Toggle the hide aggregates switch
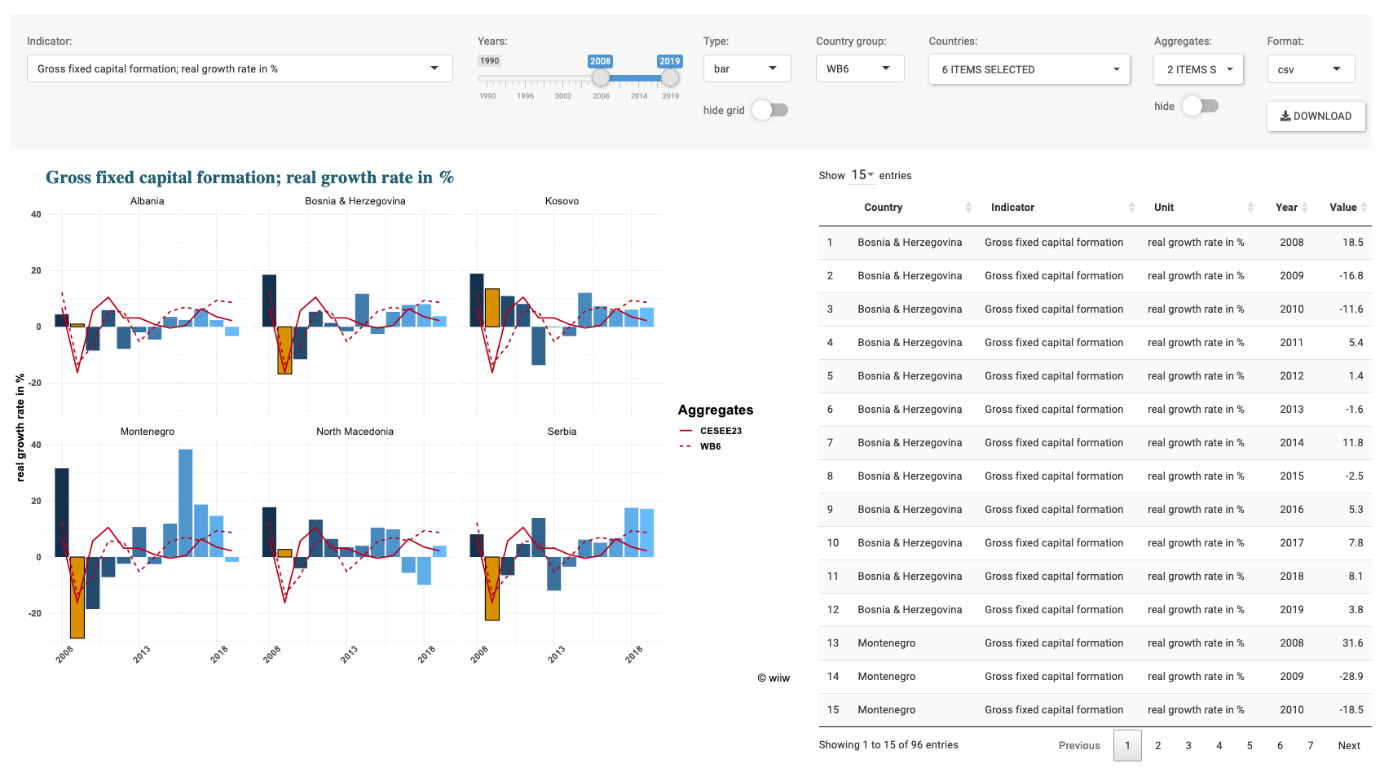 click(1199, 106)
